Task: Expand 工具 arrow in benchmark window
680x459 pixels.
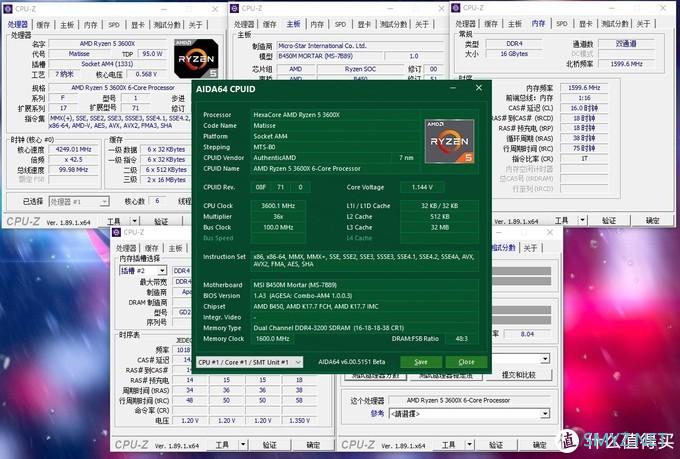Action: [469, 445]
